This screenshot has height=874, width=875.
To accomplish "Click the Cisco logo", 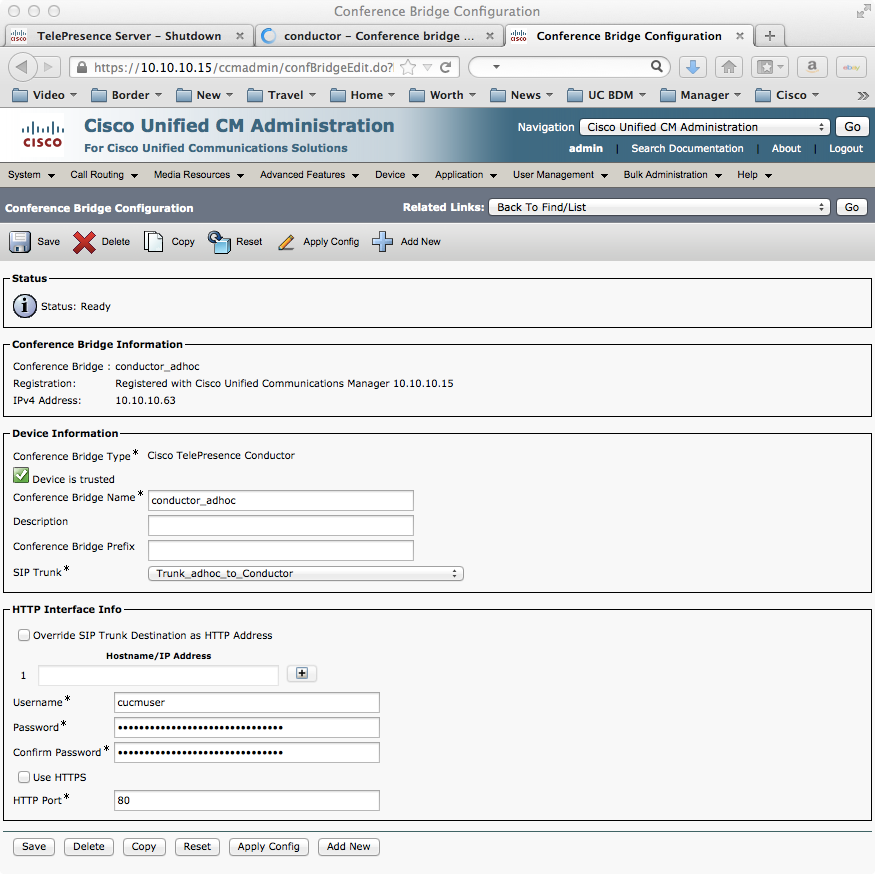I will [x=42, y=135].
